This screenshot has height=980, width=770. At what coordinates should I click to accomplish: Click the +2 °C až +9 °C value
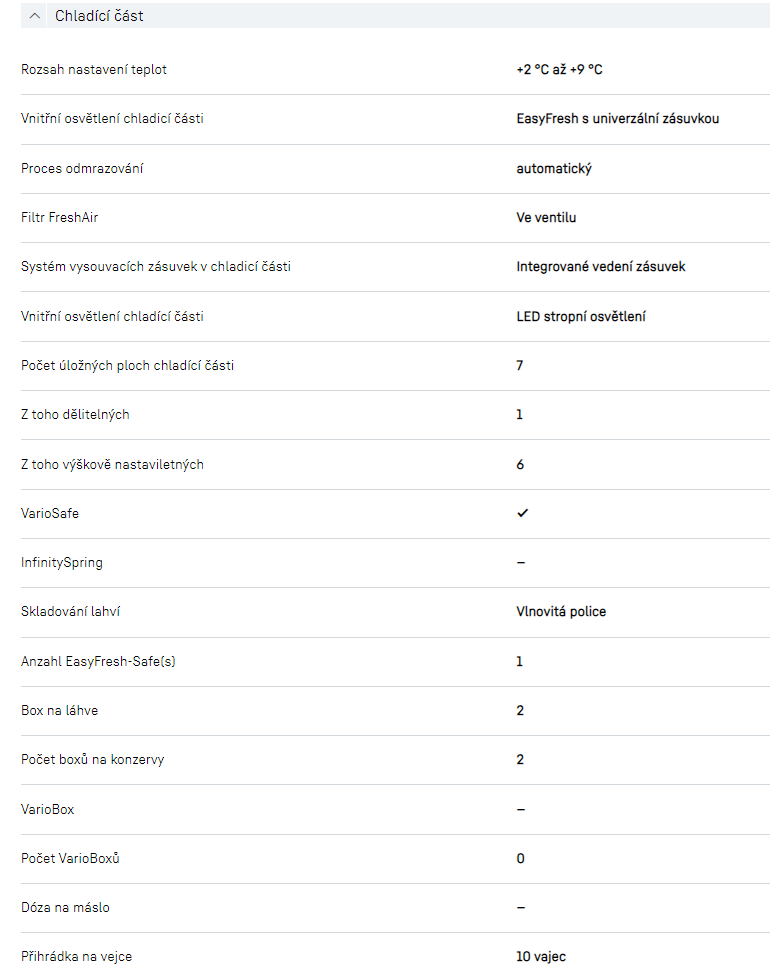559,70
